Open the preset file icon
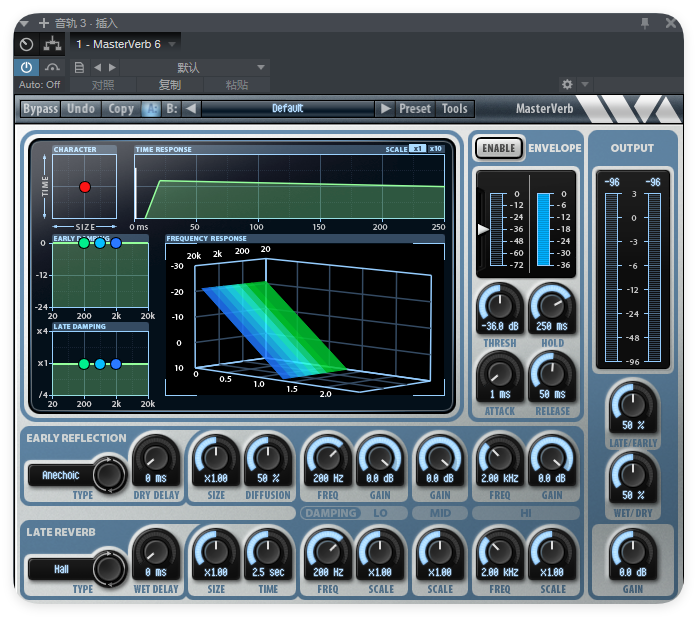This screenshot has height=617, width=697. (79, 68)
